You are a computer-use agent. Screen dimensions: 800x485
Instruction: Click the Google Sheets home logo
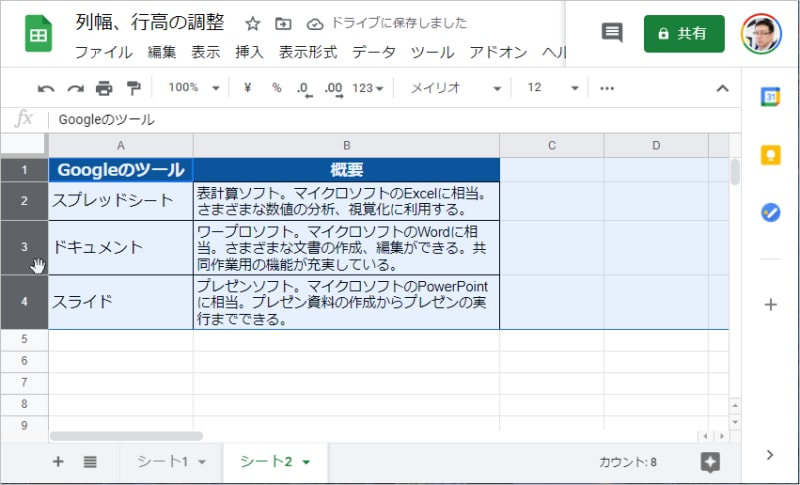(38, 34)
